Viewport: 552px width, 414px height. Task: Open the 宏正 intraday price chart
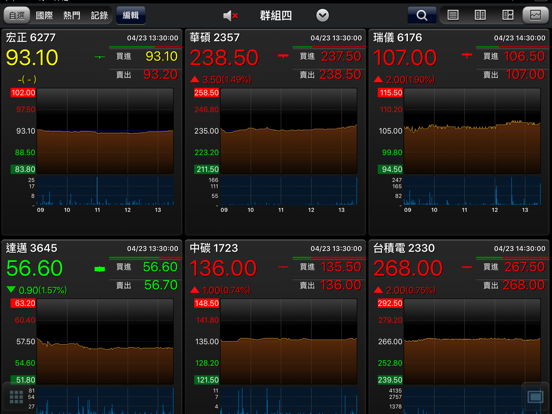point(105,131)
